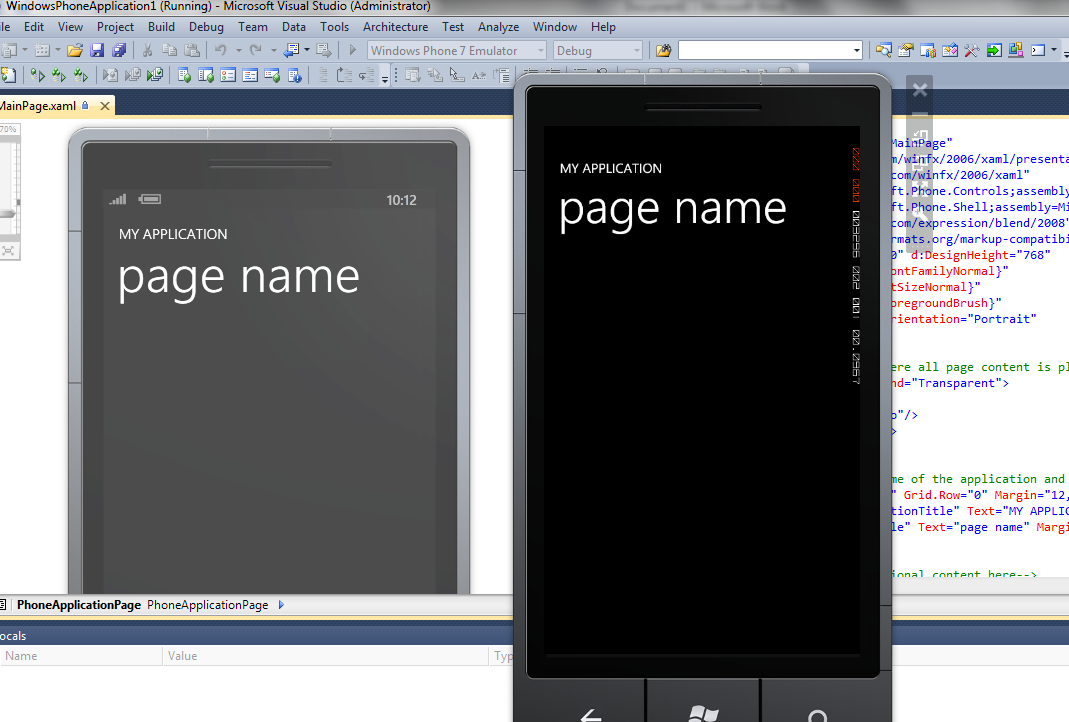
Task: Open Solution Explorer from toolbar icon
Action: coord(883,50)
